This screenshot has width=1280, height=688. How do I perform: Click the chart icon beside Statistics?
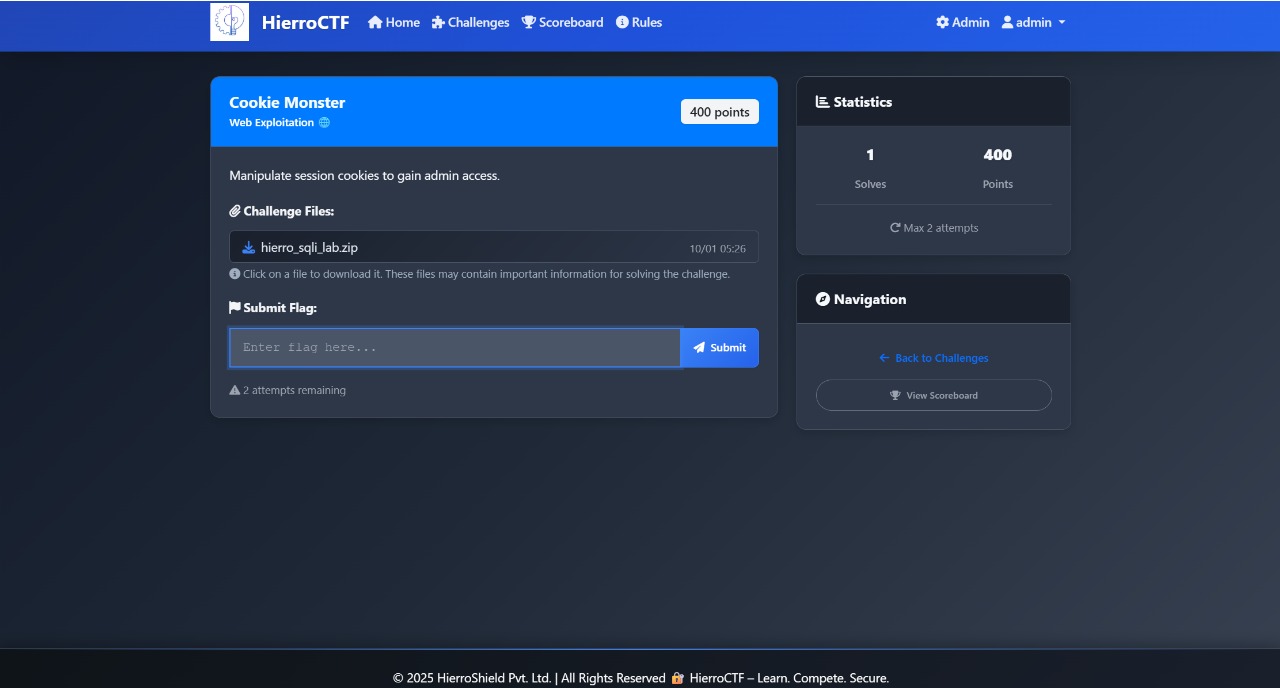point(822,101)
